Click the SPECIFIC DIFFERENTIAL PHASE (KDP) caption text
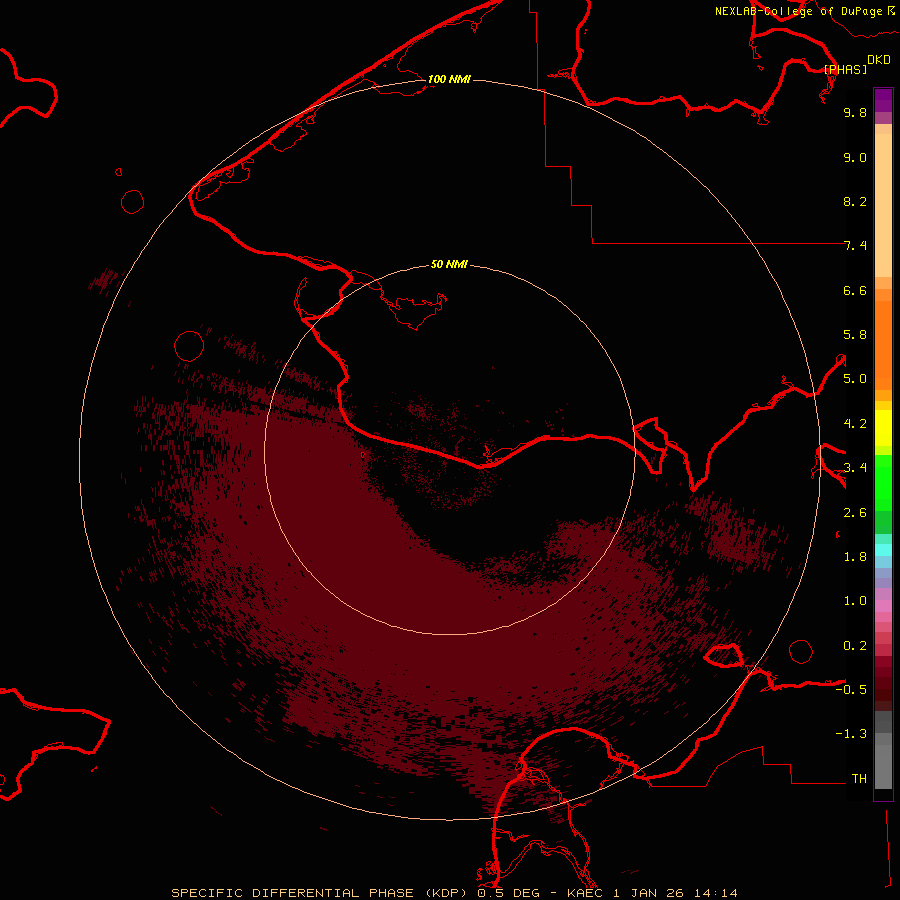This screenshot has height=900, width=900. click(320, 893)
